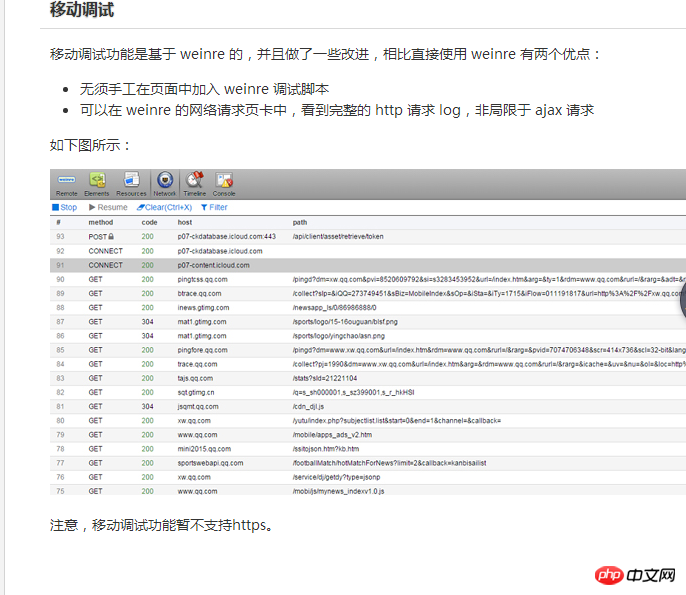The image size is (686, 595).
Task: Select host inews.gtimg.com row
Action: [x=368, y=308]
